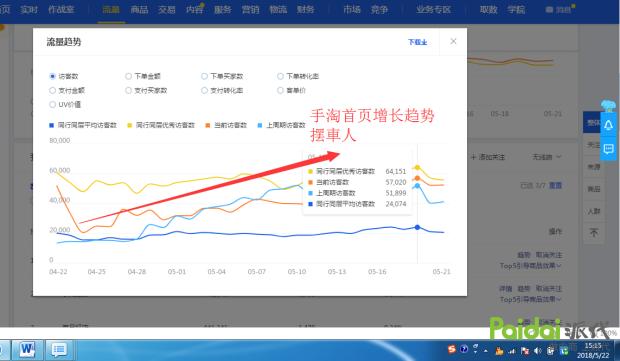The image size is (620, 361).
Task: Open the 业务专区 navigation item
Action: pyautogui.click(x=433, y=9)
